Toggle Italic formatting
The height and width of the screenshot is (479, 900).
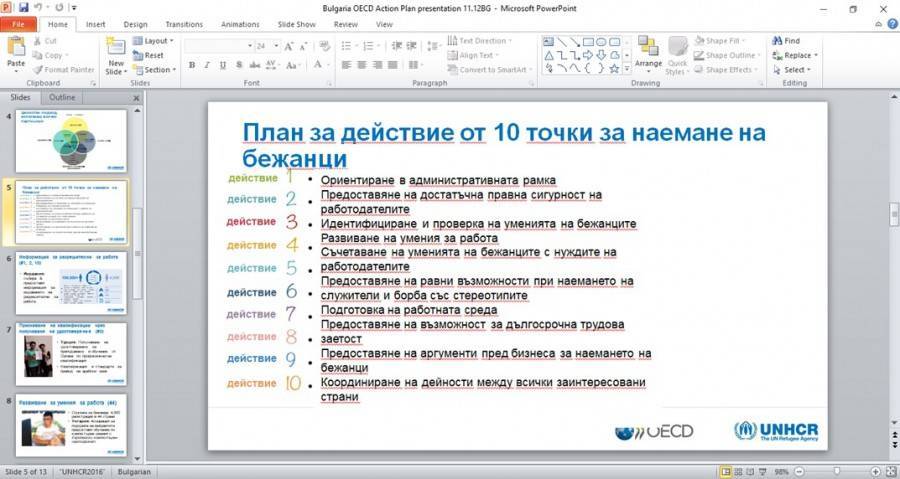pos(207,65)
